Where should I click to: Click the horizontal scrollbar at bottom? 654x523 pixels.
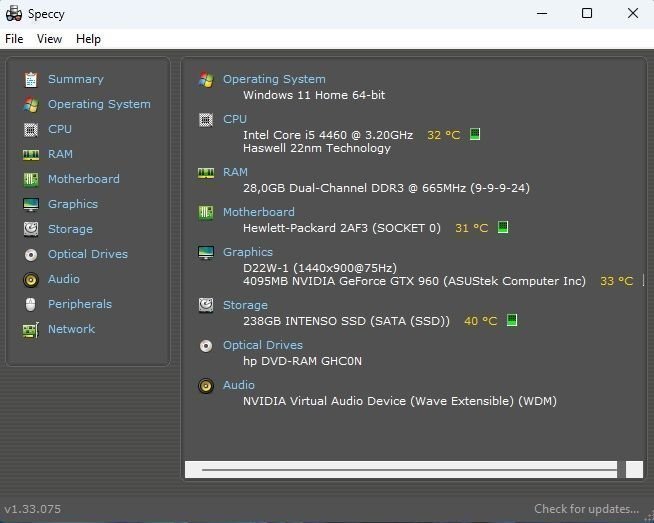[408, 469]
